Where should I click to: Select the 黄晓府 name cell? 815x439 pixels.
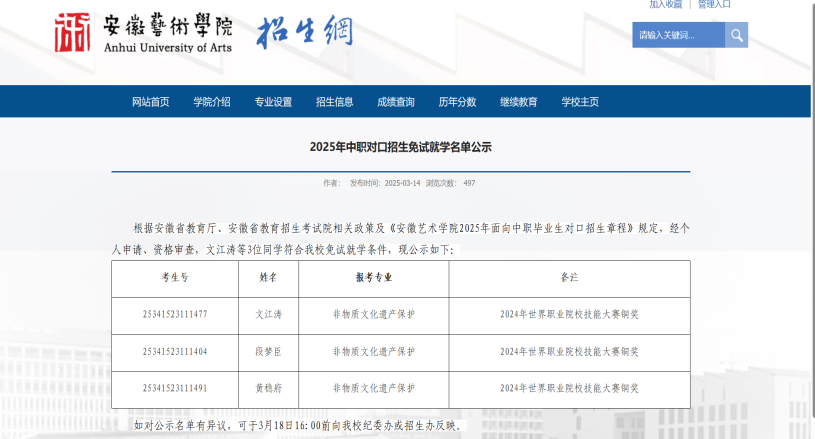(x=268, y=388)
